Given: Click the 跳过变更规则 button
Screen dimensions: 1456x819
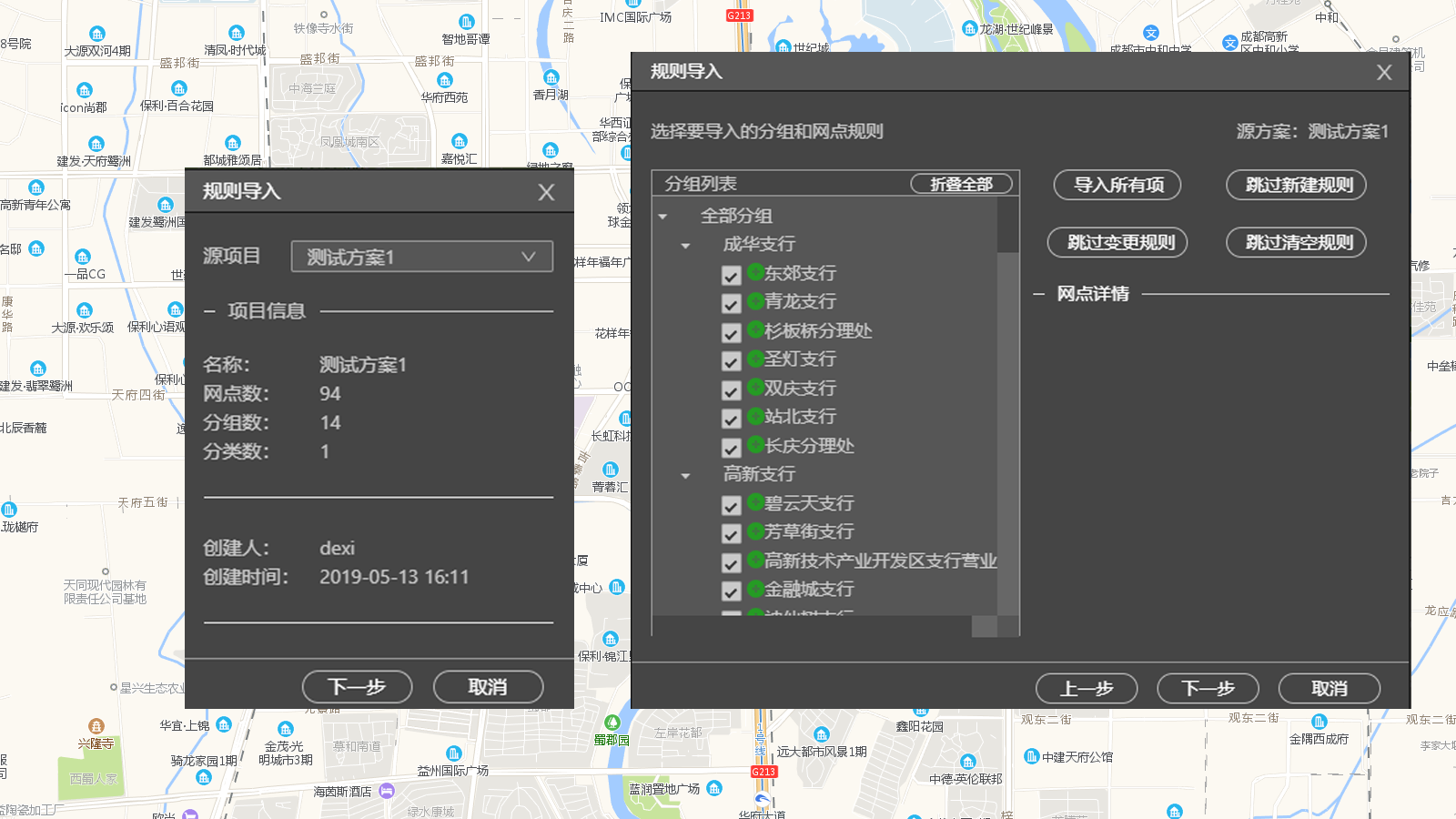Looking at the screenshot, I should 1119,242.
